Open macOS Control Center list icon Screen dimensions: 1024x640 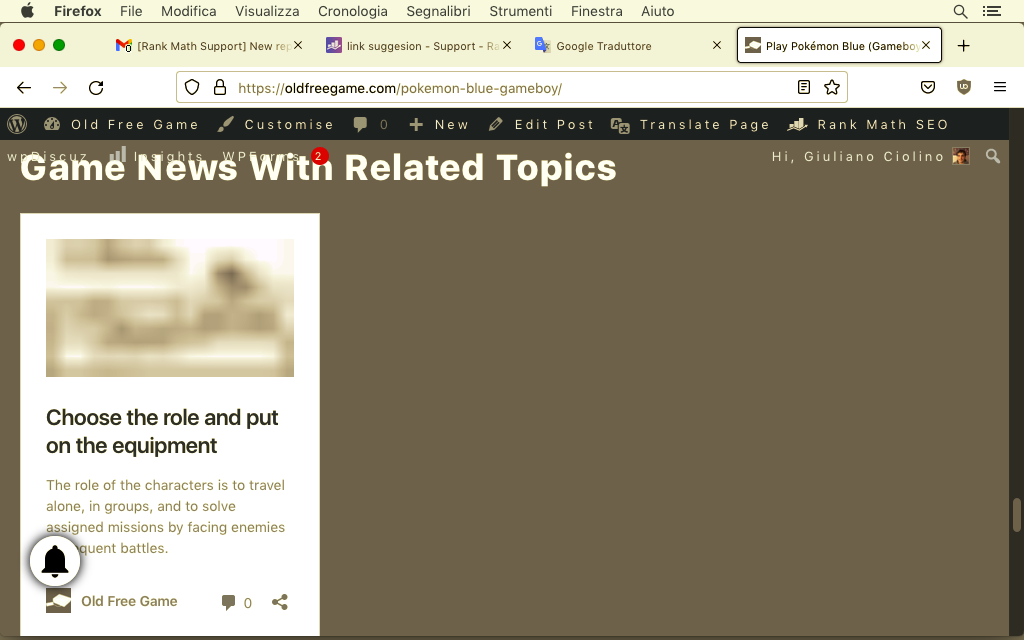992,11
